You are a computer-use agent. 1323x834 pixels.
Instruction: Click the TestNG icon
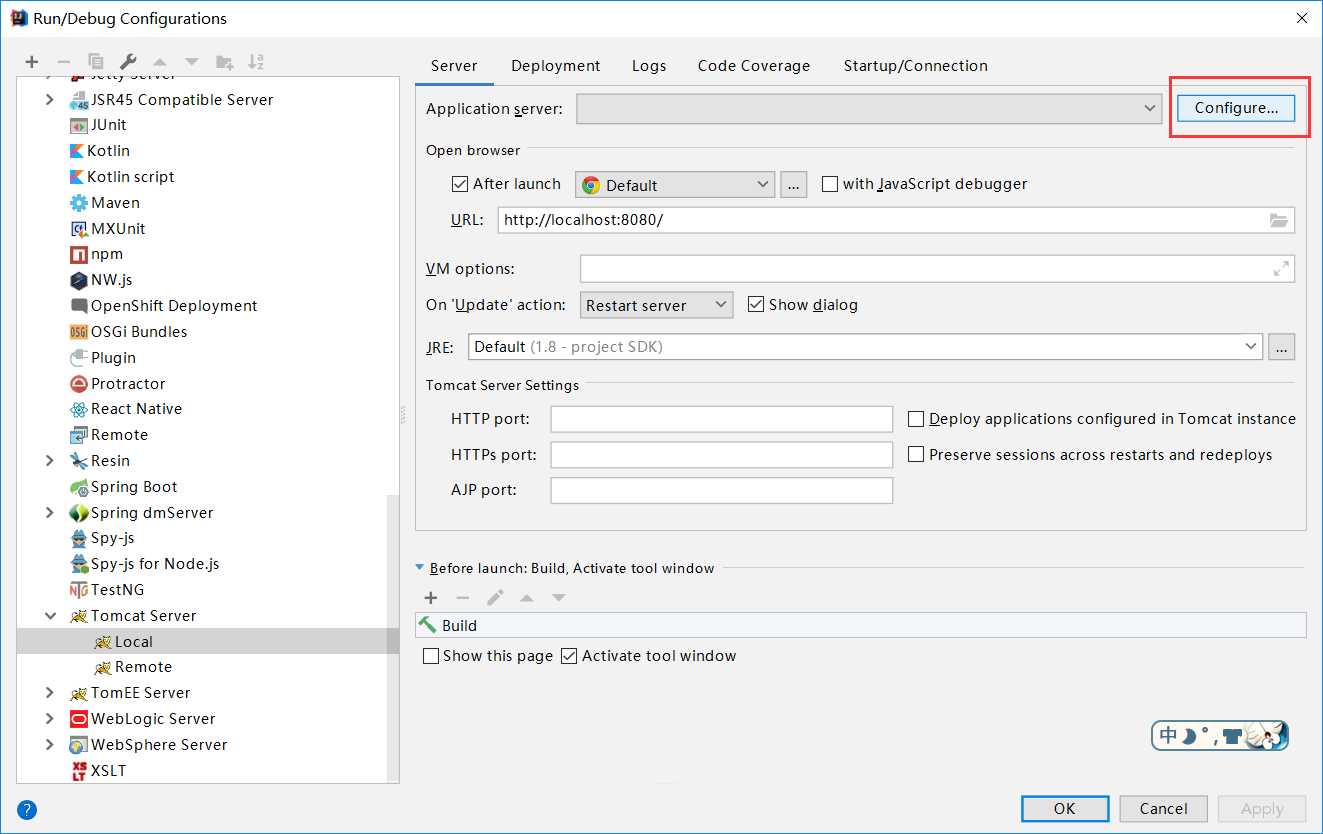click(x=79, y=590)
